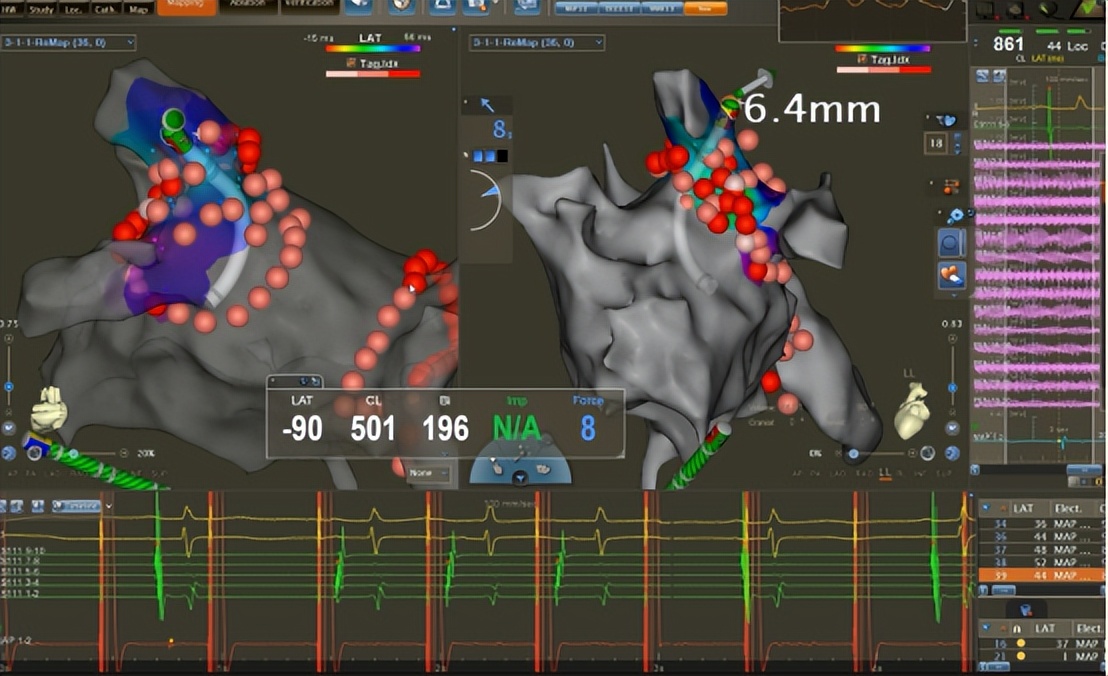Open the None dropdown below the readout
Screen dimensions: 1108x676
pos(430,472)
